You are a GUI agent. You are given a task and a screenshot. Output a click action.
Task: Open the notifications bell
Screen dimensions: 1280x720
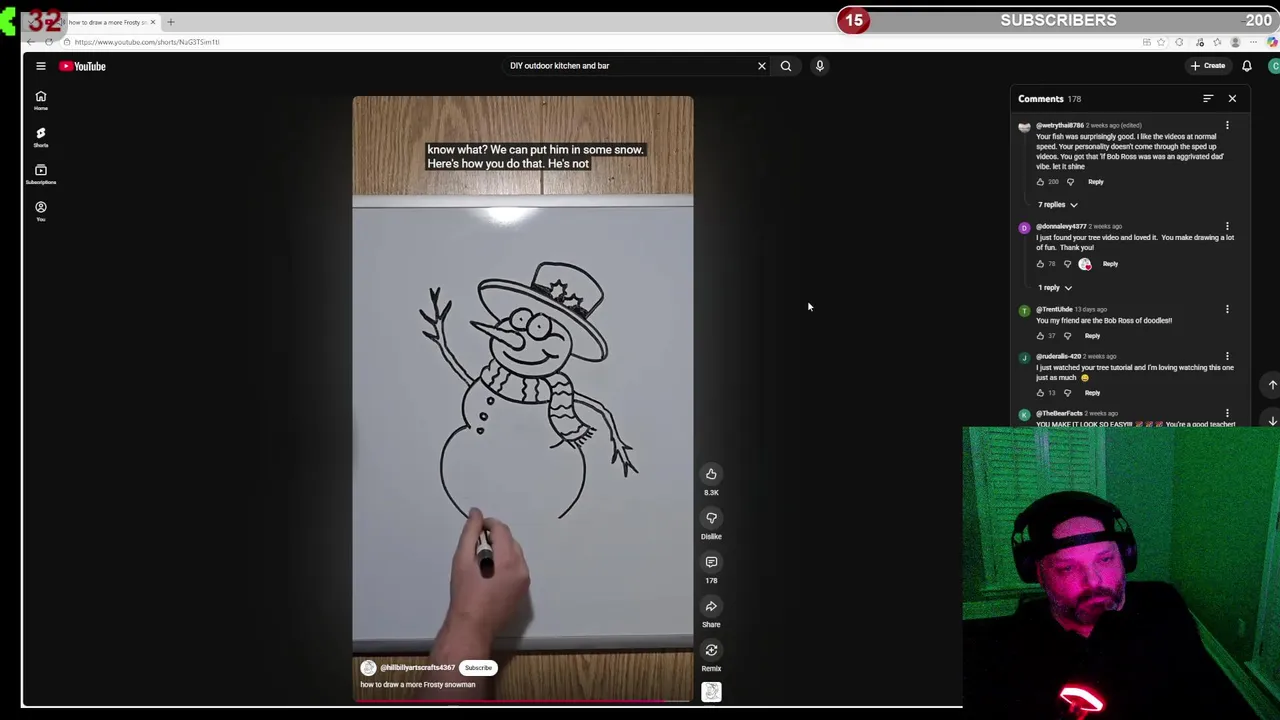pyautogui.click(x=1247, y=66)
